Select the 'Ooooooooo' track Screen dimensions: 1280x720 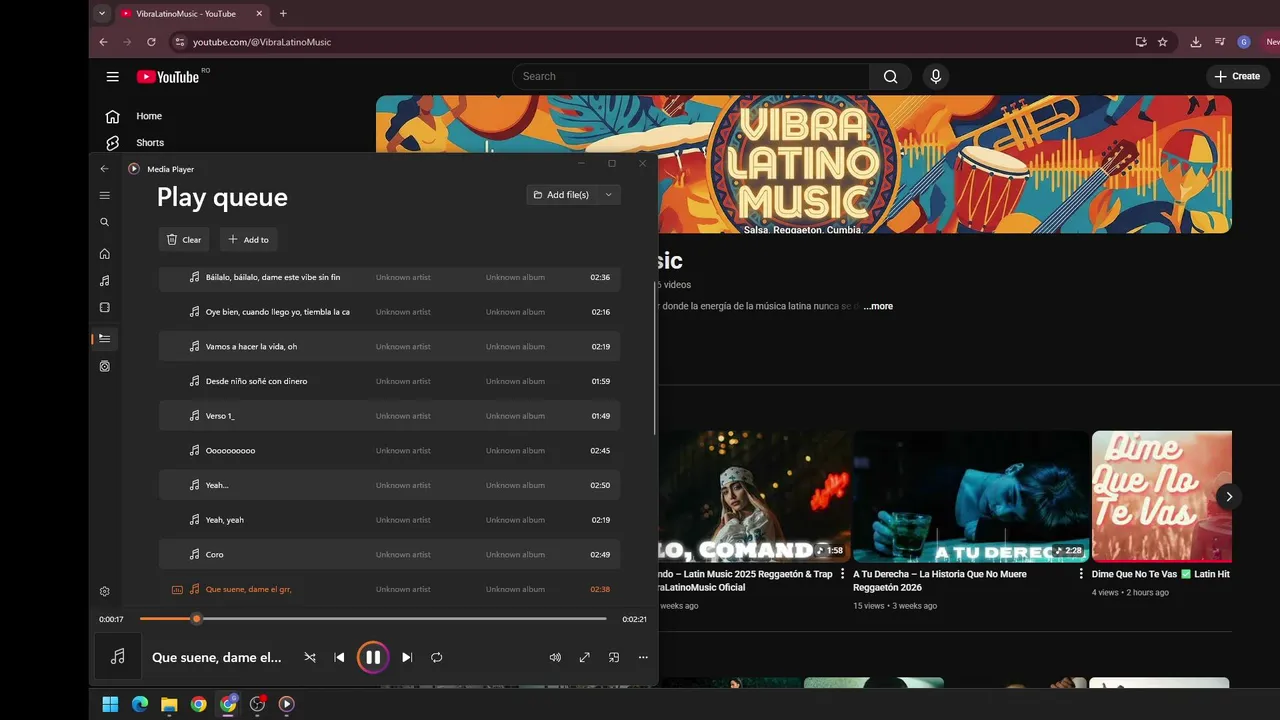[x=389, y=450]
